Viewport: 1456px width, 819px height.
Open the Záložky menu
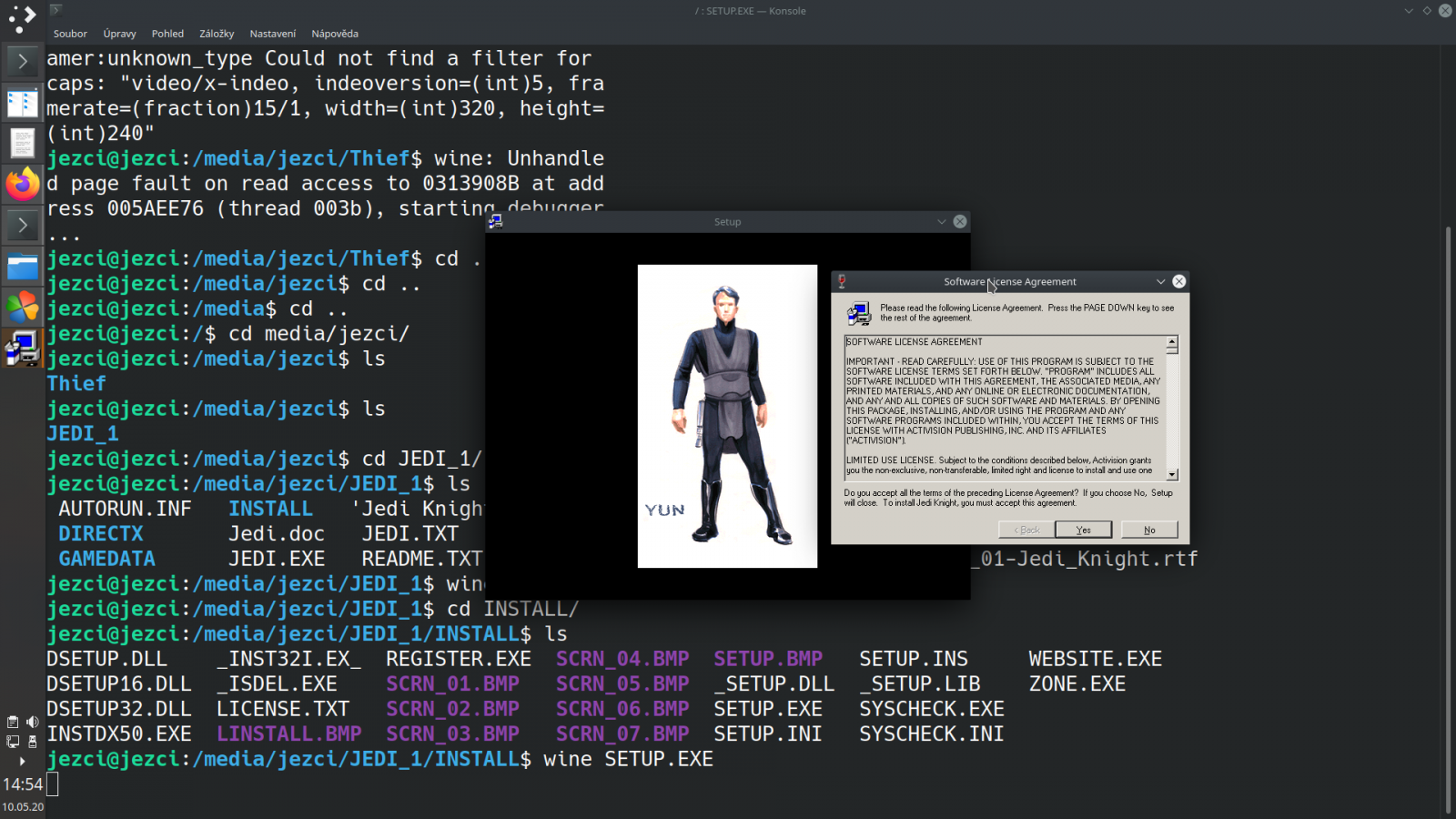[217, 33]
